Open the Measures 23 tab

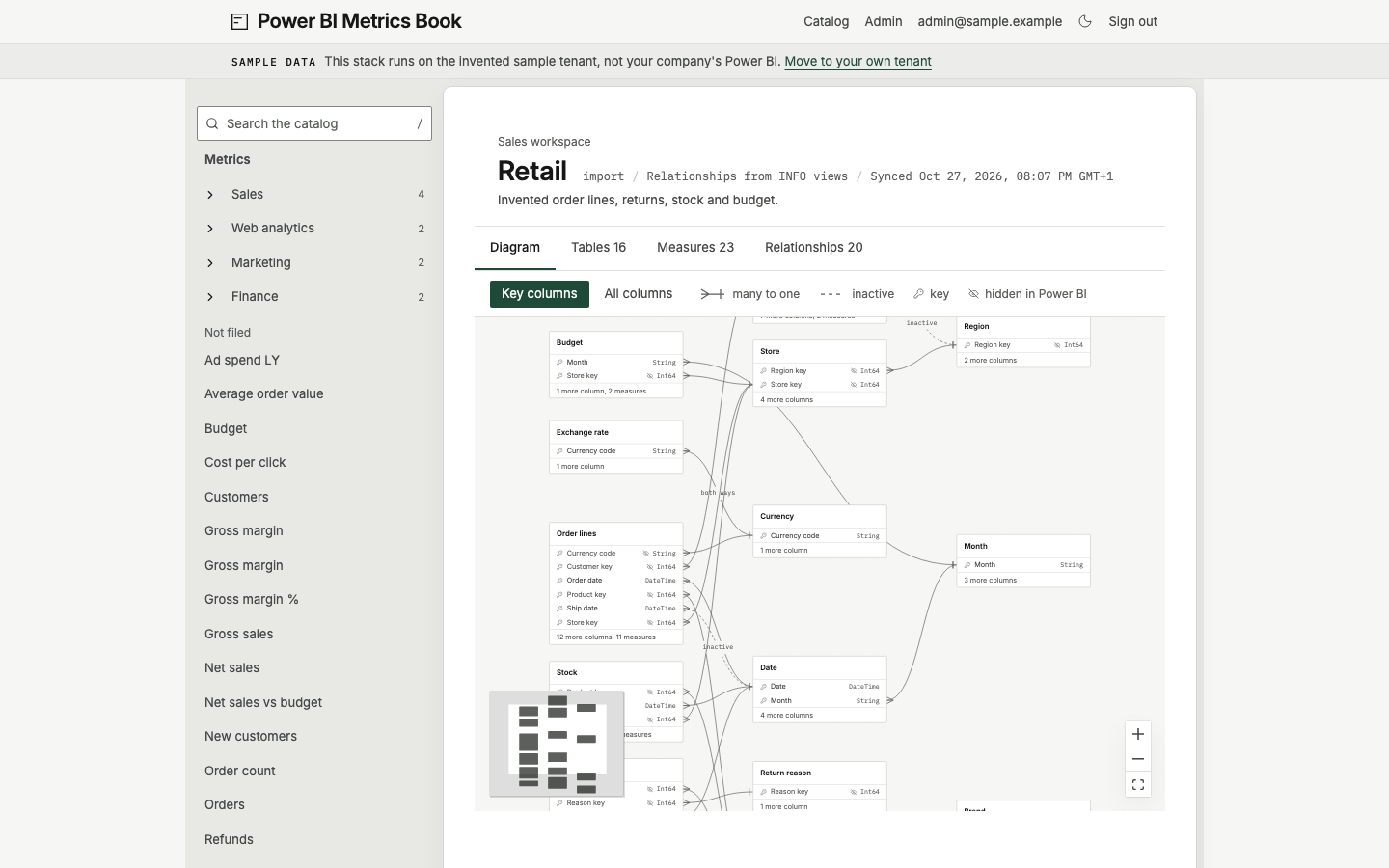click(x=695, y=248)
